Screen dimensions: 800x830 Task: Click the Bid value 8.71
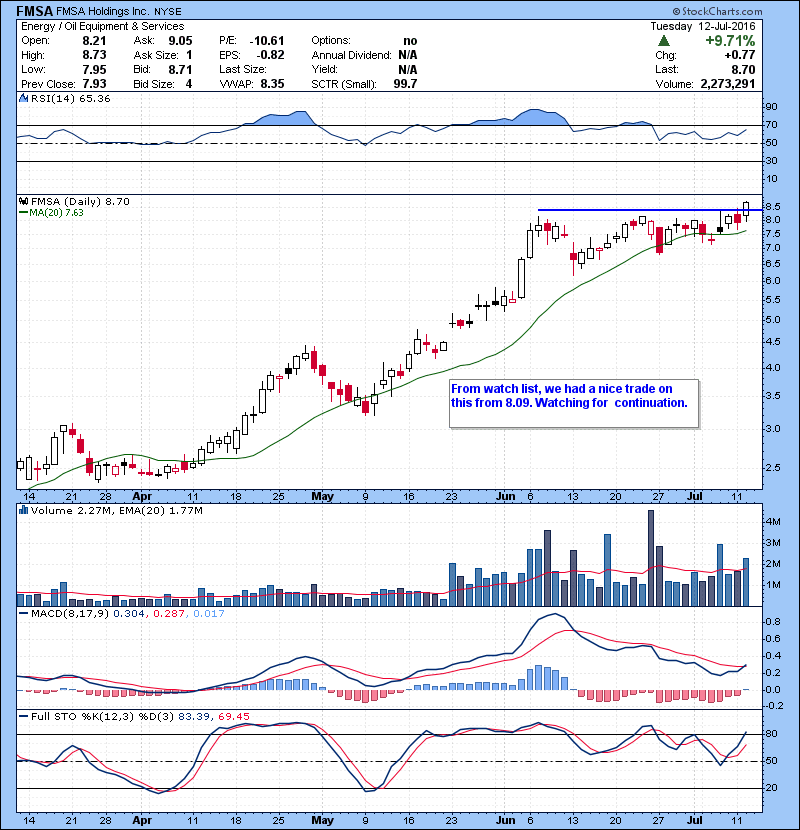(180, 69)
